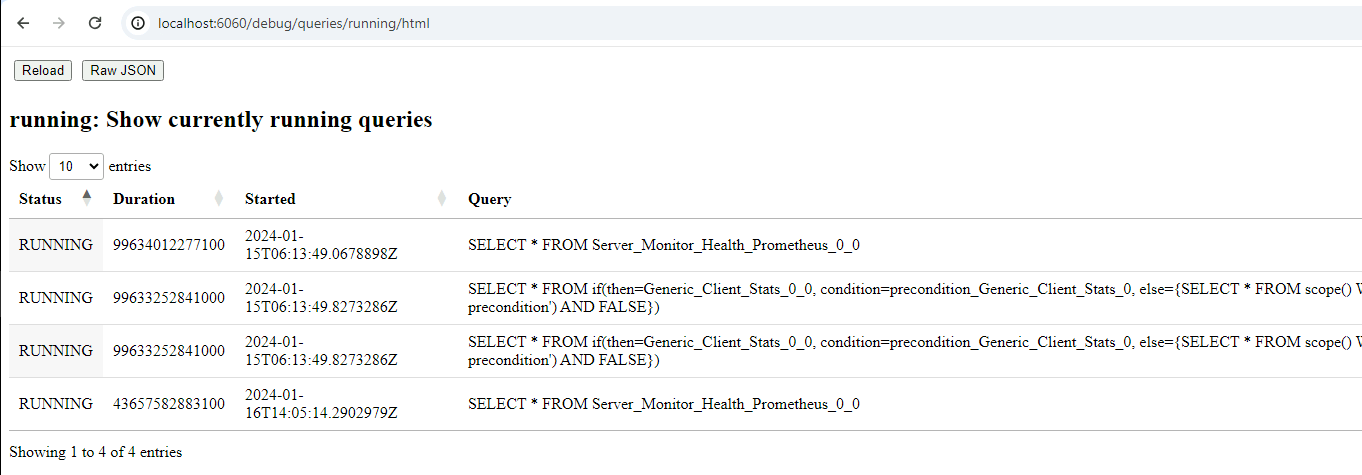
Task: Sort by Status column arrow icon
Action: point(87,197)
